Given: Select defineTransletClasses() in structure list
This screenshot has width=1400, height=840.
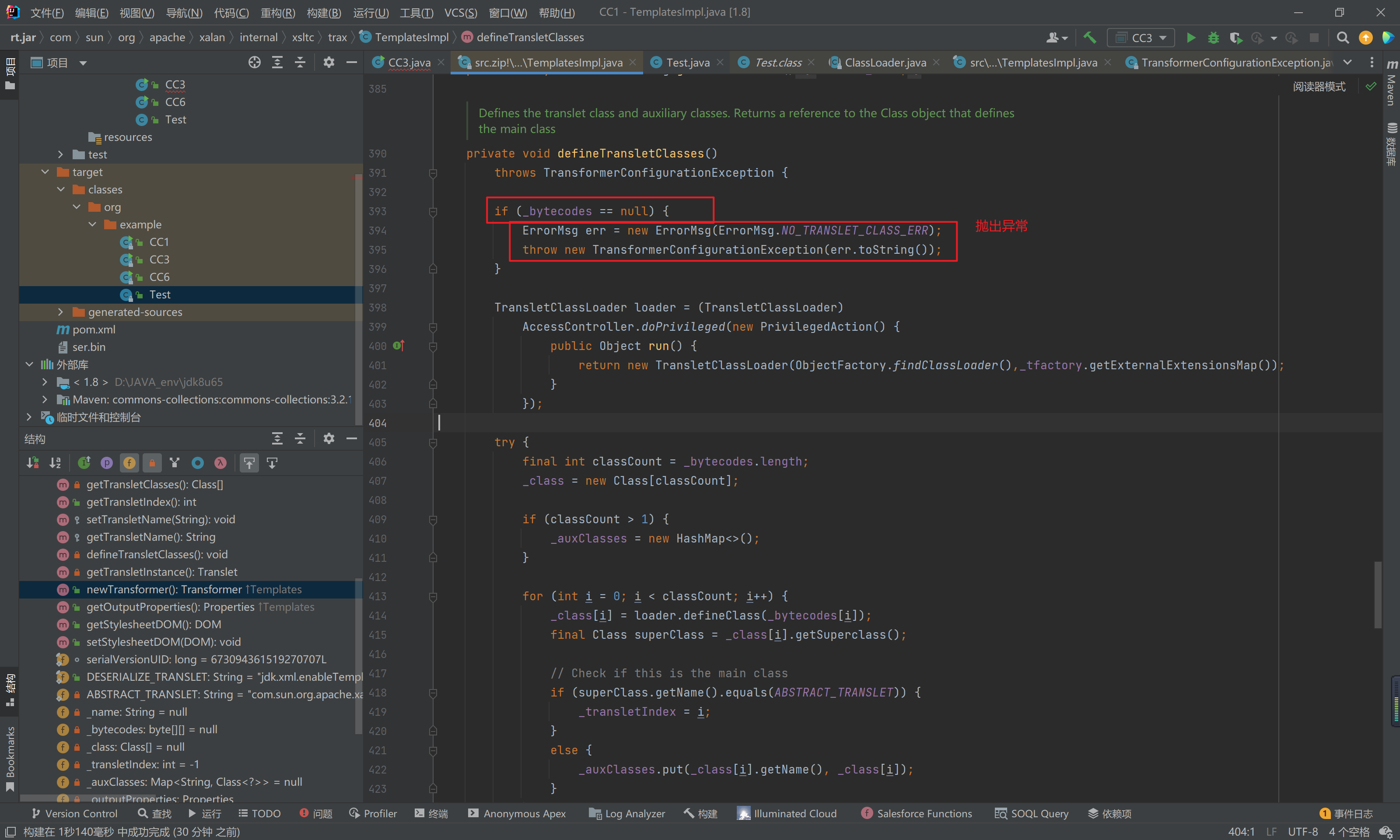Looking at the screenshot, I should click(x=157, y=554).
